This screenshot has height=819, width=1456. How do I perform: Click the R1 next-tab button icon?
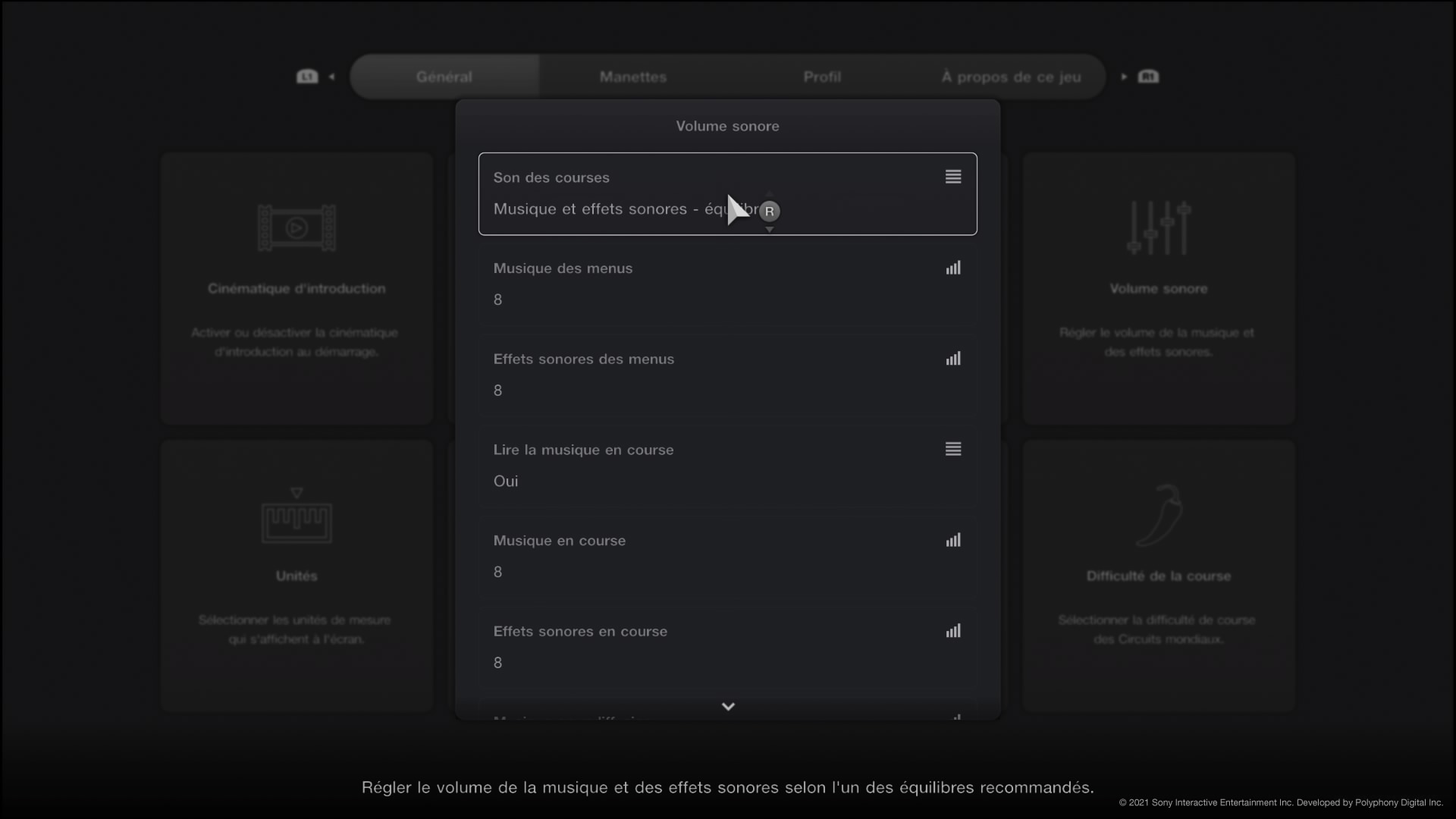pos(1148,77)
